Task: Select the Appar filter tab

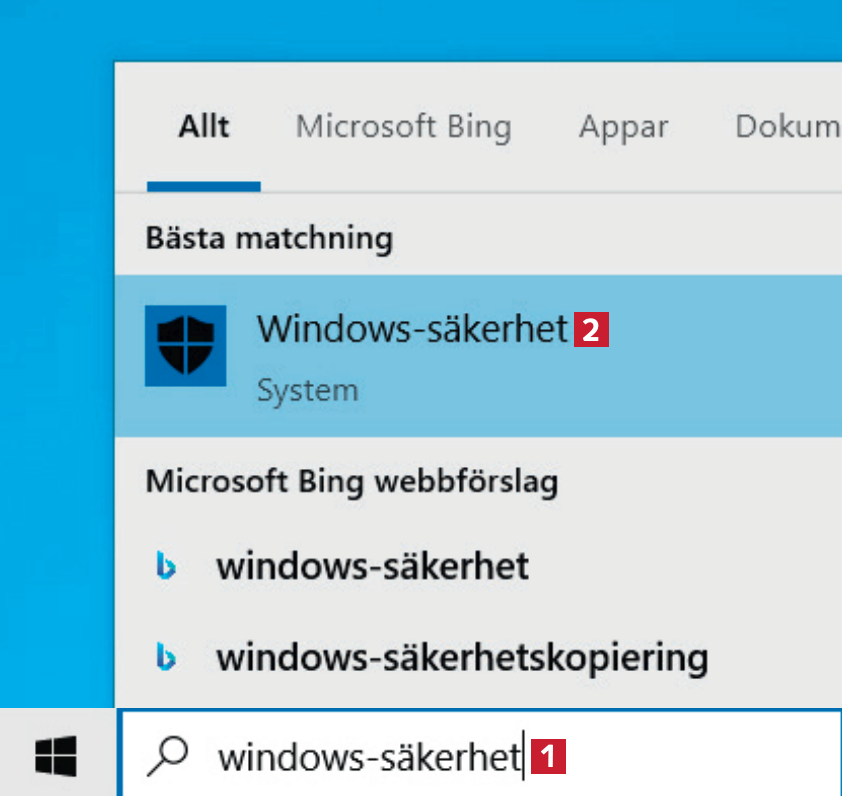Action: click(x=623, y=128)
